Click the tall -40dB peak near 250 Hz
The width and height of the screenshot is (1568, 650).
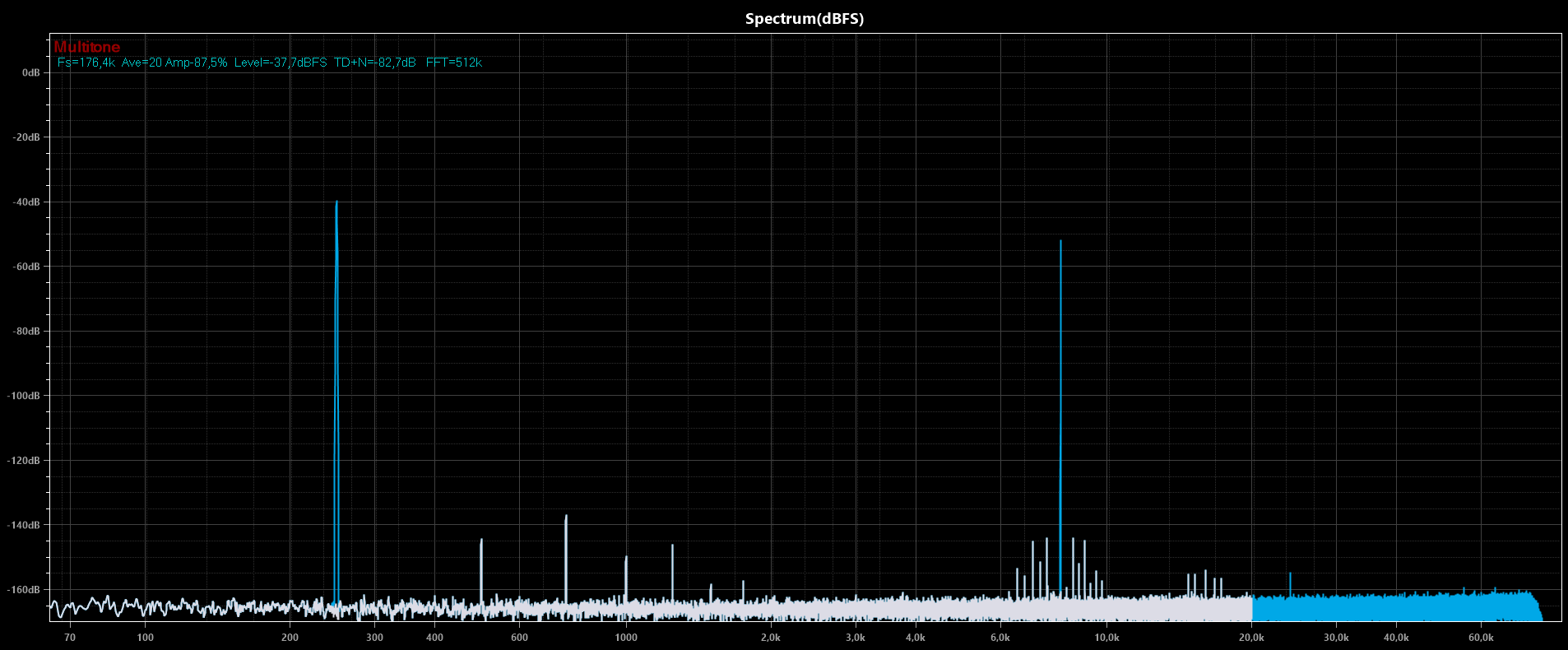coord(336,403)
